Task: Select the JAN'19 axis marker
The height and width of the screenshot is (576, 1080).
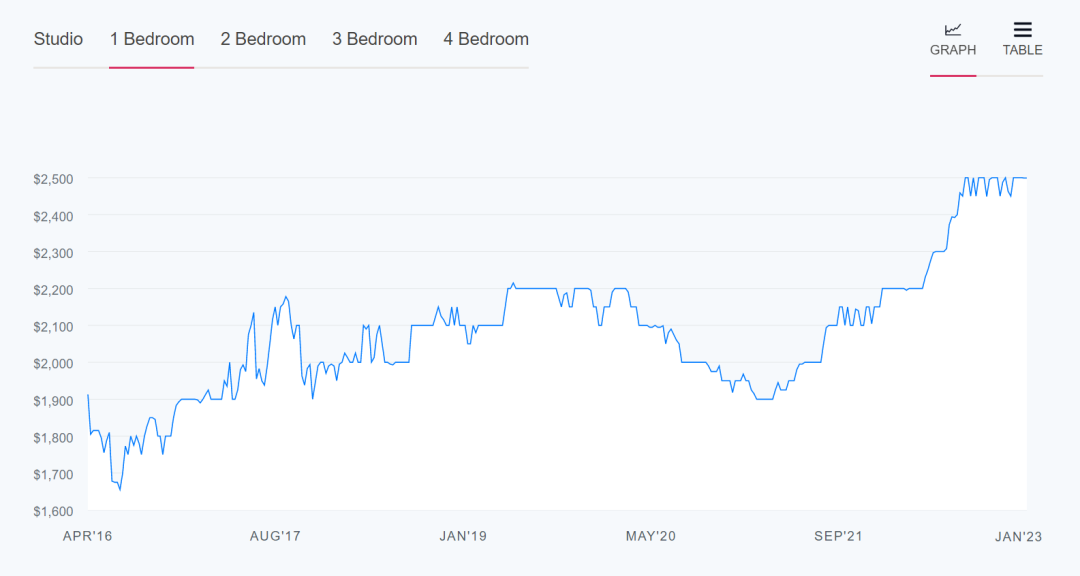Action: (463, 537)
